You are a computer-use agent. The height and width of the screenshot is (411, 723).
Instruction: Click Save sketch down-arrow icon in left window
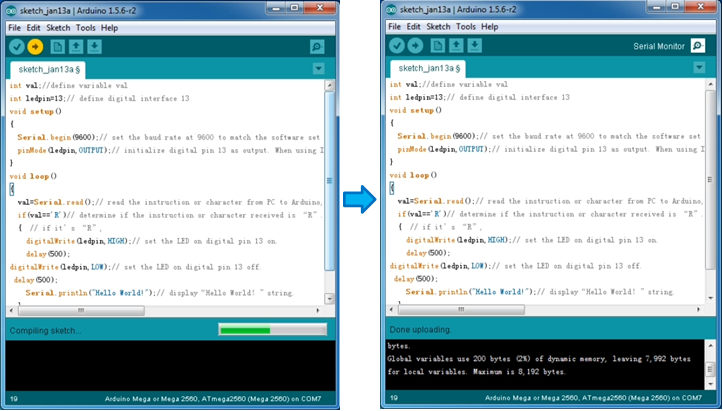pos(95,47)
